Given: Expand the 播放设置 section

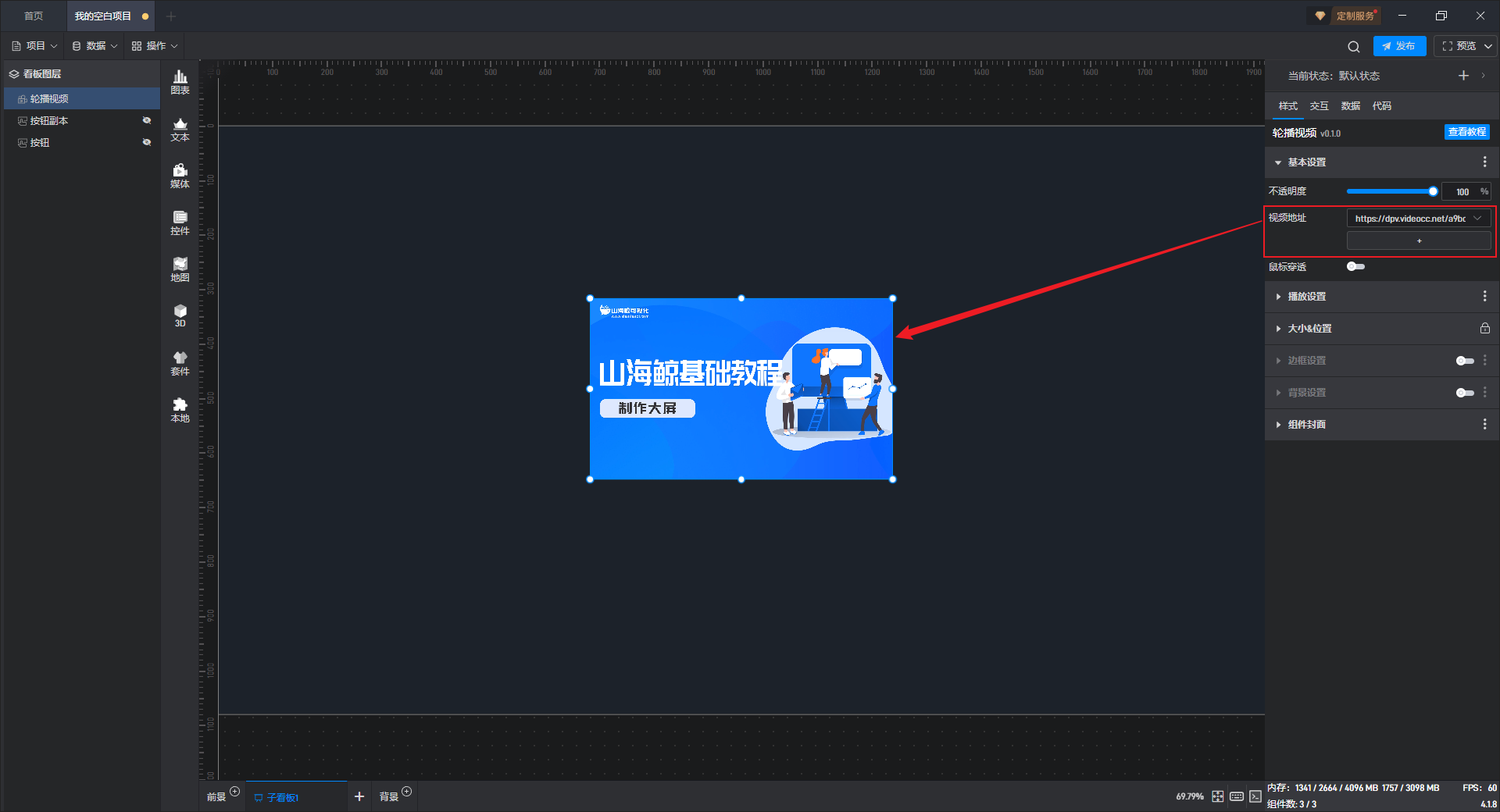Looking at the screenshot, I should pos(1278,297).
